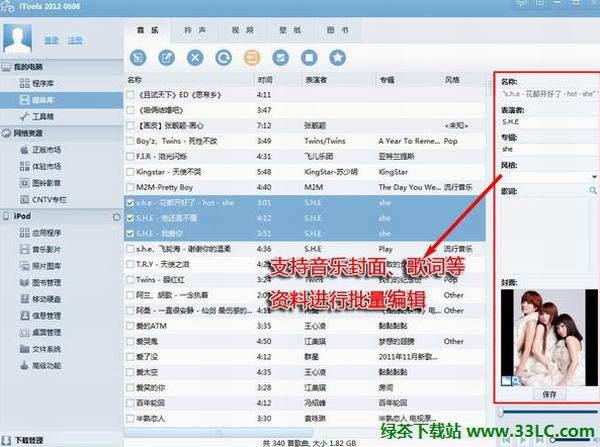Image resolution: width=600 pixels, height=447 pixels.
Task: Click the delete (X) toolbar icon
Action: tap(195, 57)
